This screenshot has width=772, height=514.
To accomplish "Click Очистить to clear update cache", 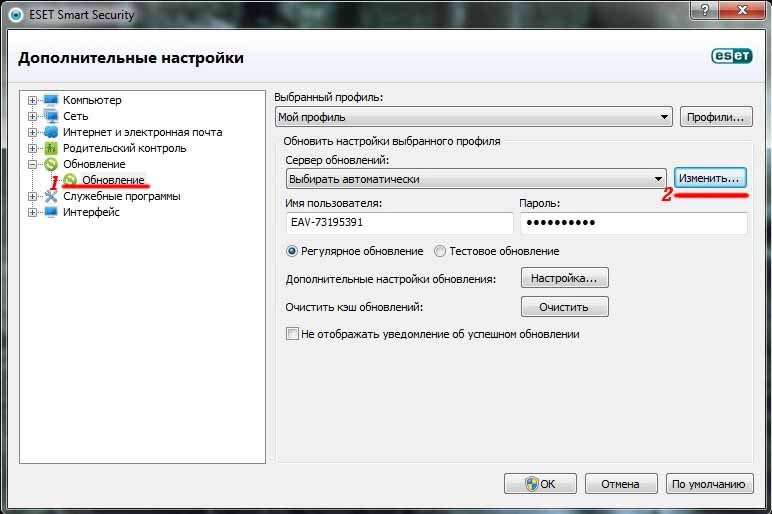I will click(x=564, y=307).
